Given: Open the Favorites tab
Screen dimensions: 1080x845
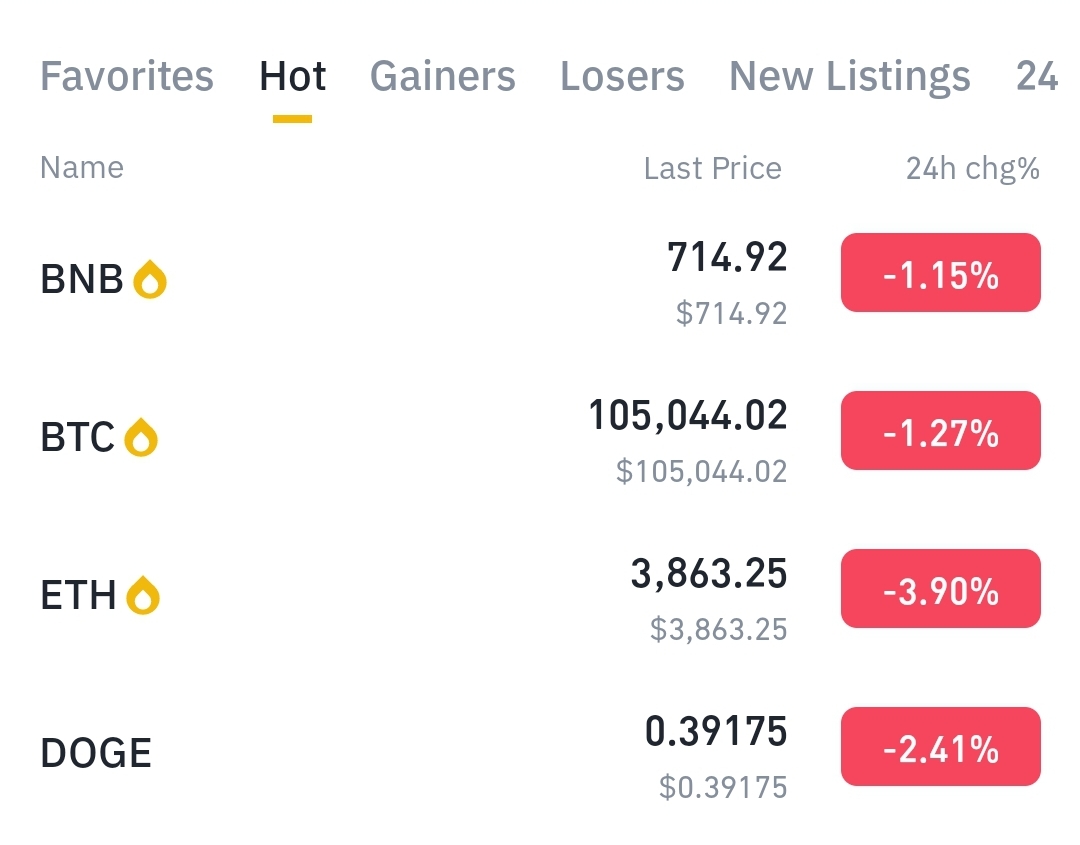Looking at the screenshot, I should pos(127,77).
